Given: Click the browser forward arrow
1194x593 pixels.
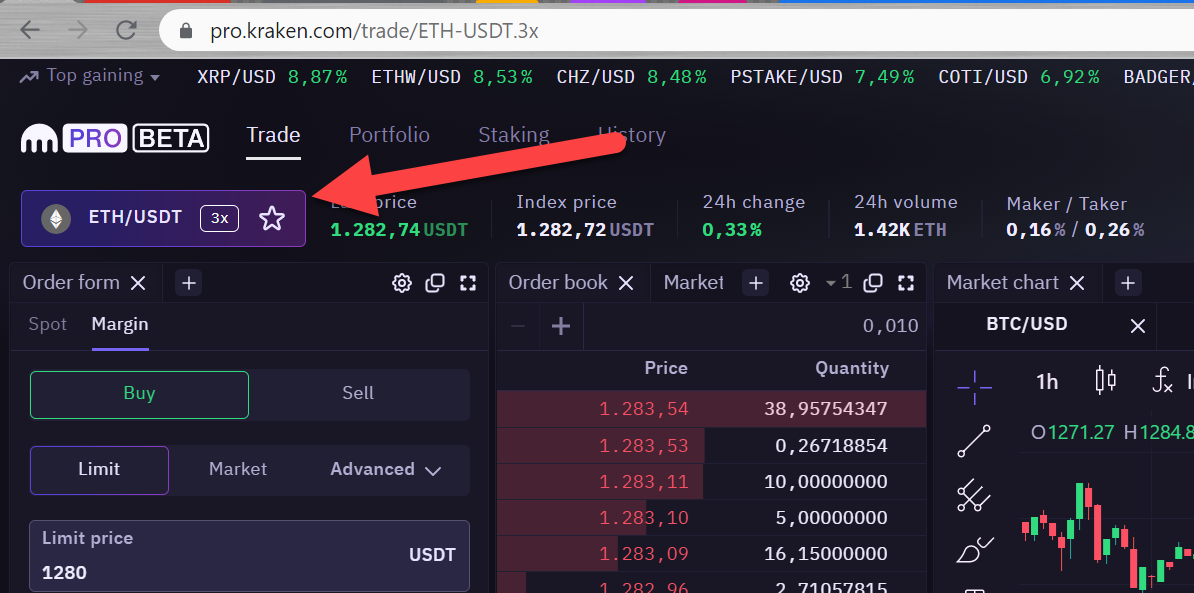Looking at the screenshot, I should coord(78,30).
